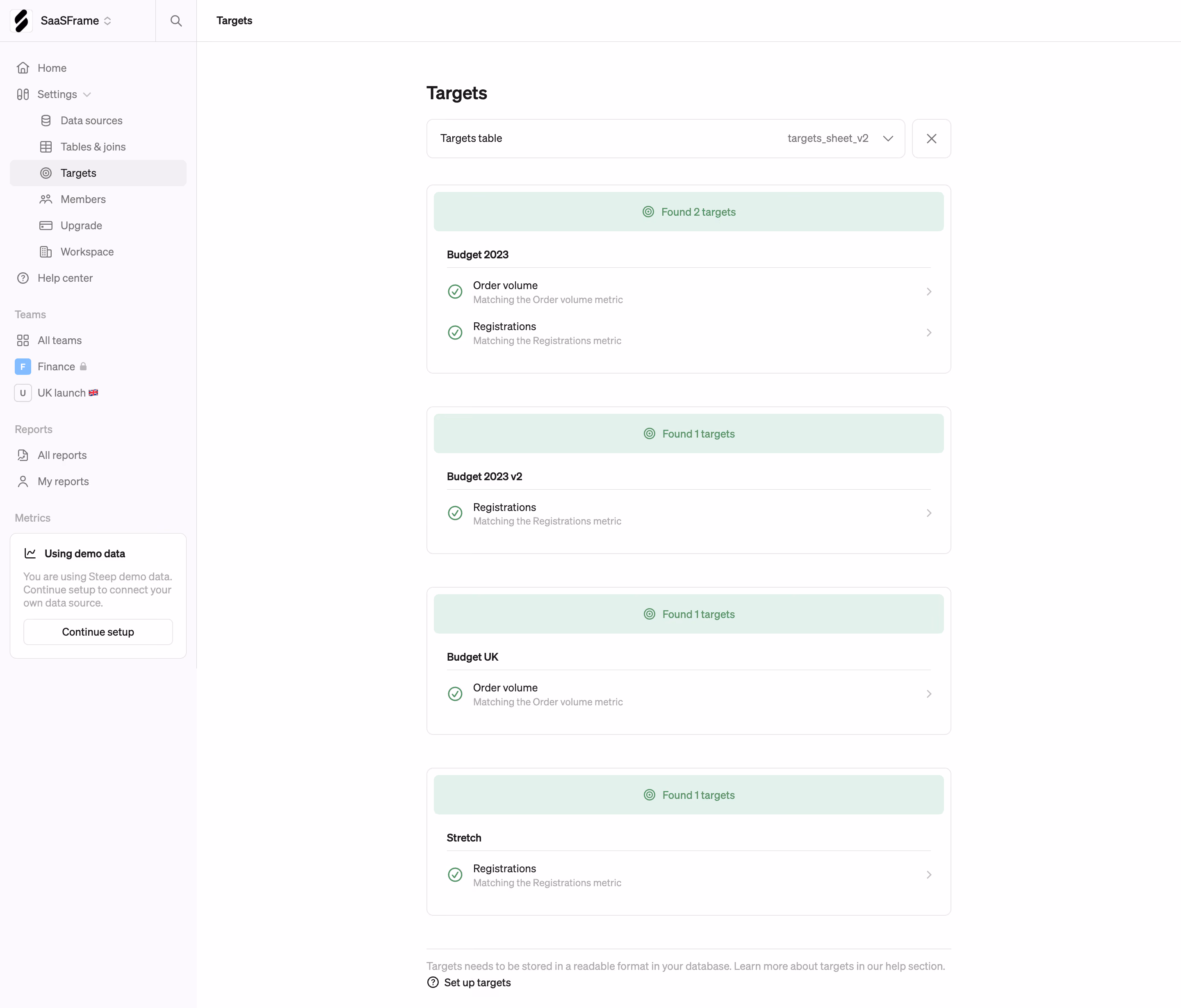1181x1008 pixels.
Task: Clear the selected targets table
Action: [931, 139]
